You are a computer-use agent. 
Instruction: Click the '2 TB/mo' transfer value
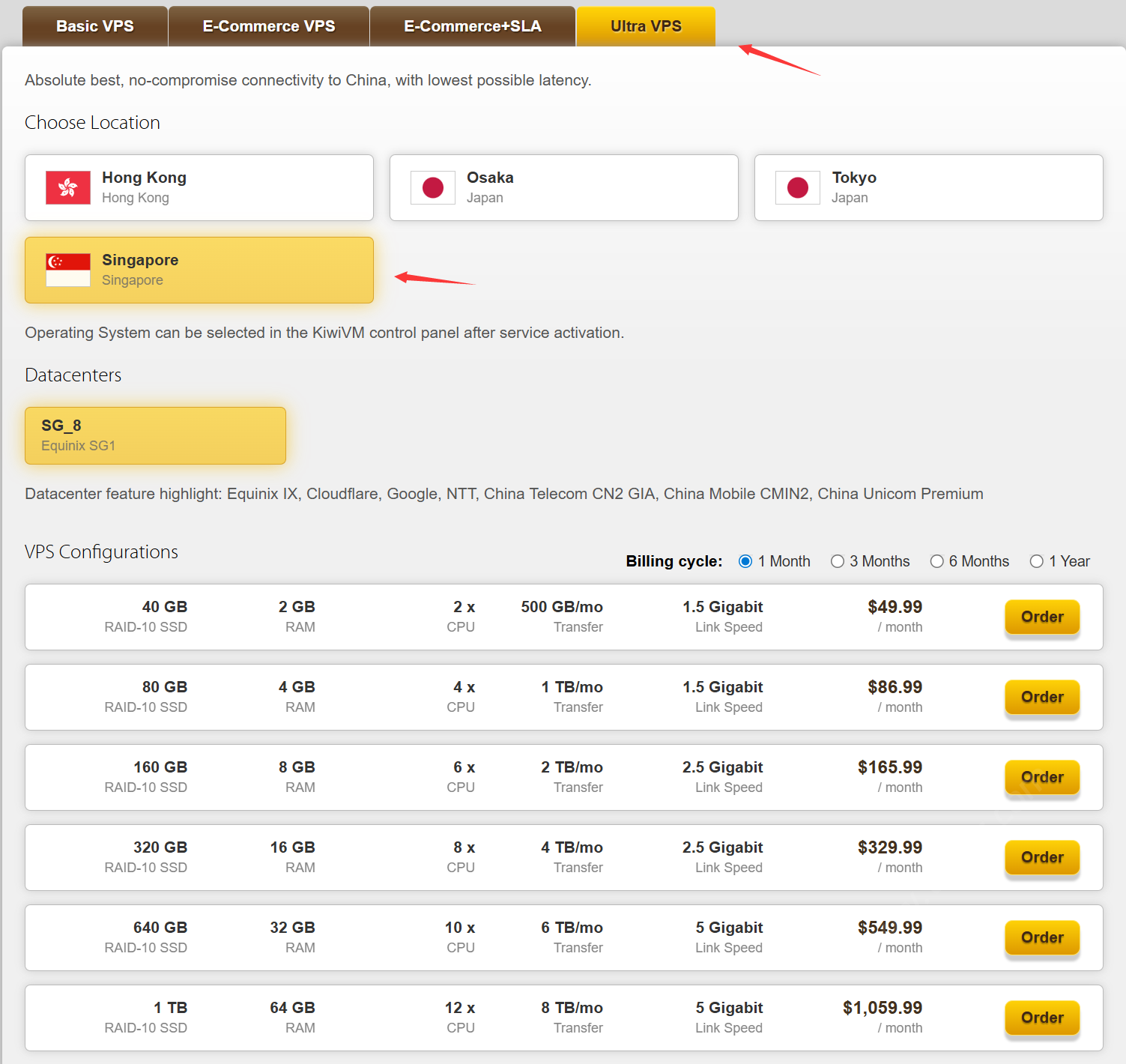coord(572,767)
